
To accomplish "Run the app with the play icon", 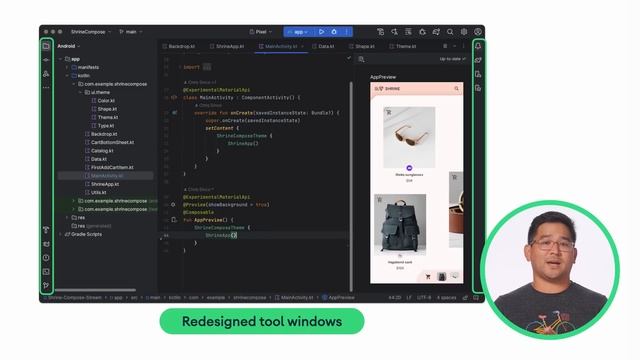I will click(x=322, y=31).
